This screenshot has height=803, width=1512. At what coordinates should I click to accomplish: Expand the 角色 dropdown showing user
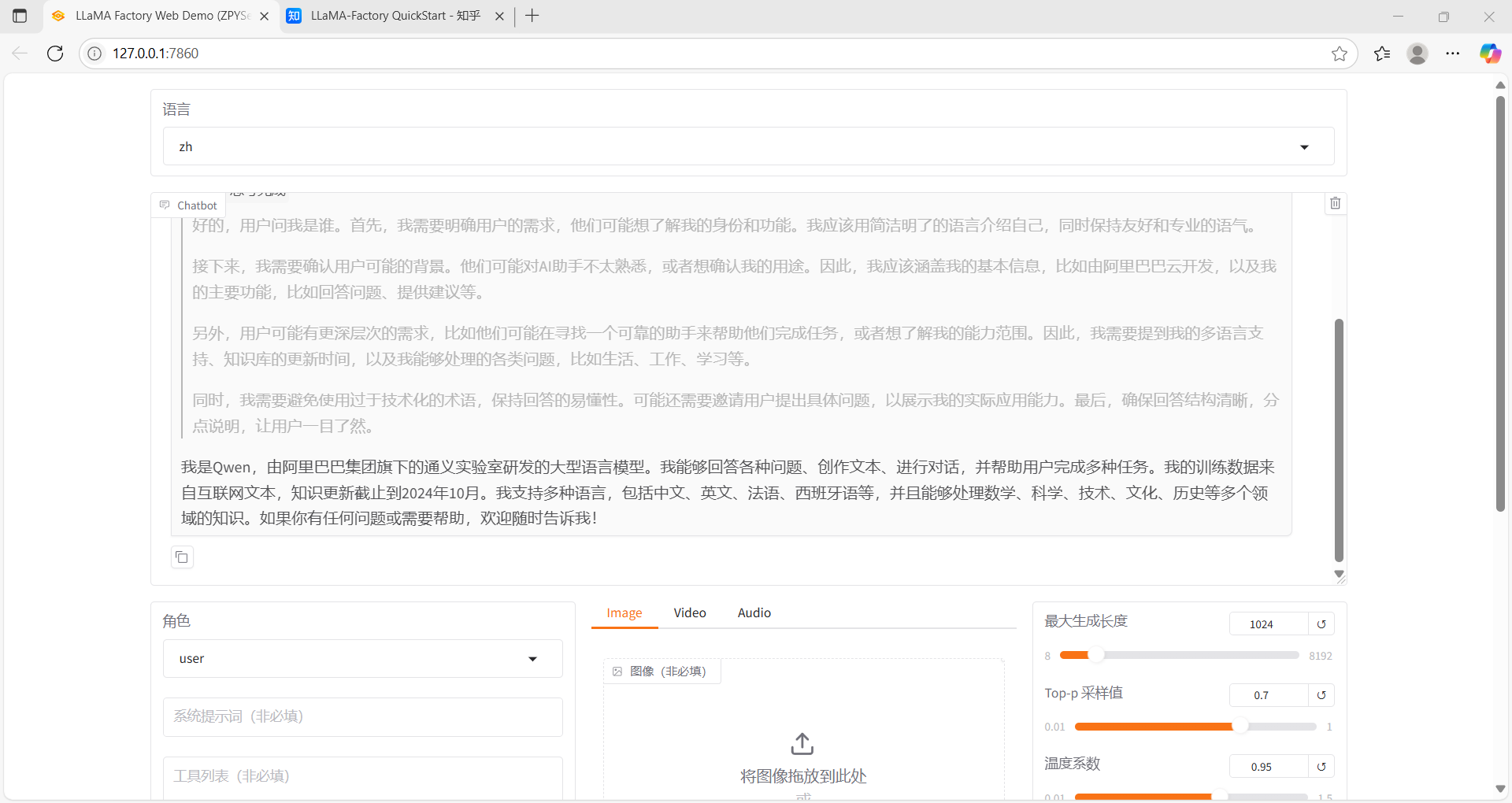[362, 659]
